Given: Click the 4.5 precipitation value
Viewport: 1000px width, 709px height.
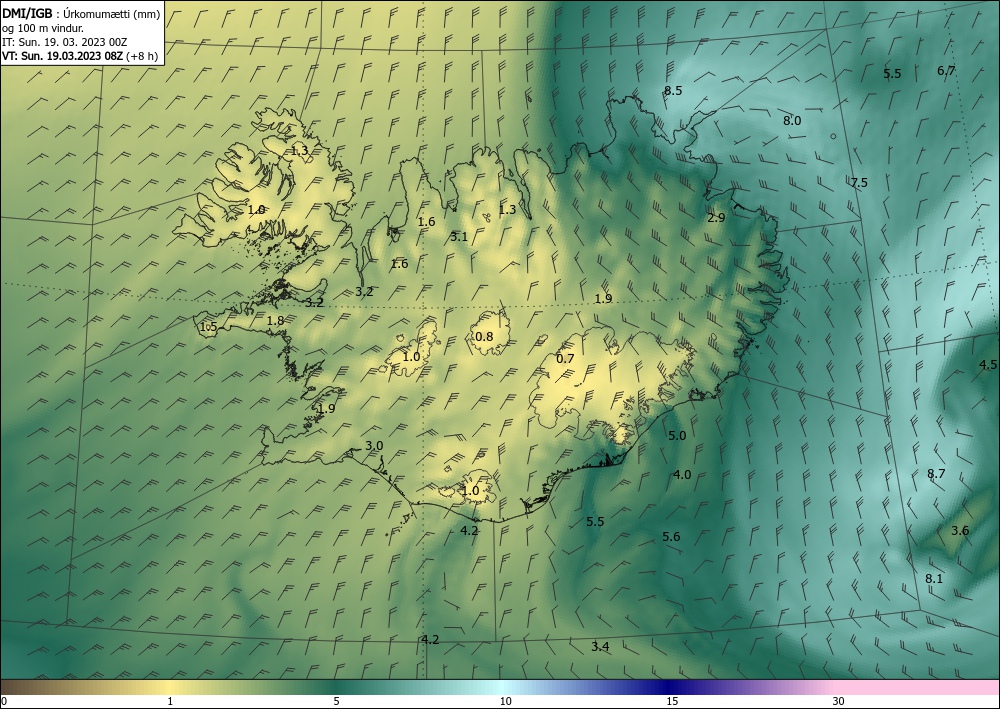Looking at the screenshot, I should [x=988, y=365].
